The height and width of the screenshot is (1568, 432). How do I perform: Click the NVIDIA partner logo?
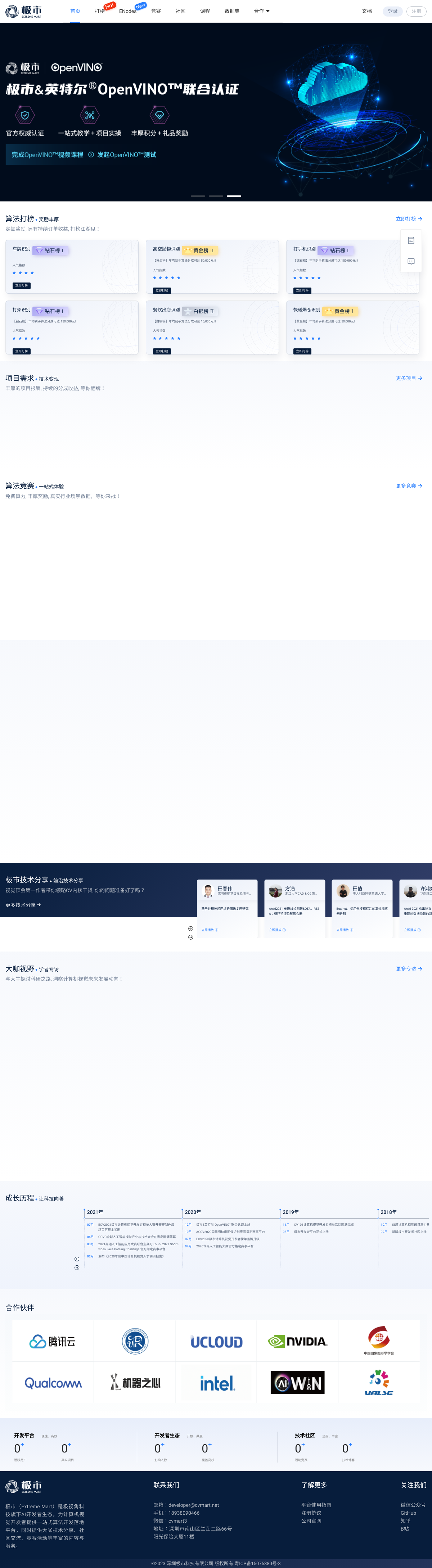297,1342
